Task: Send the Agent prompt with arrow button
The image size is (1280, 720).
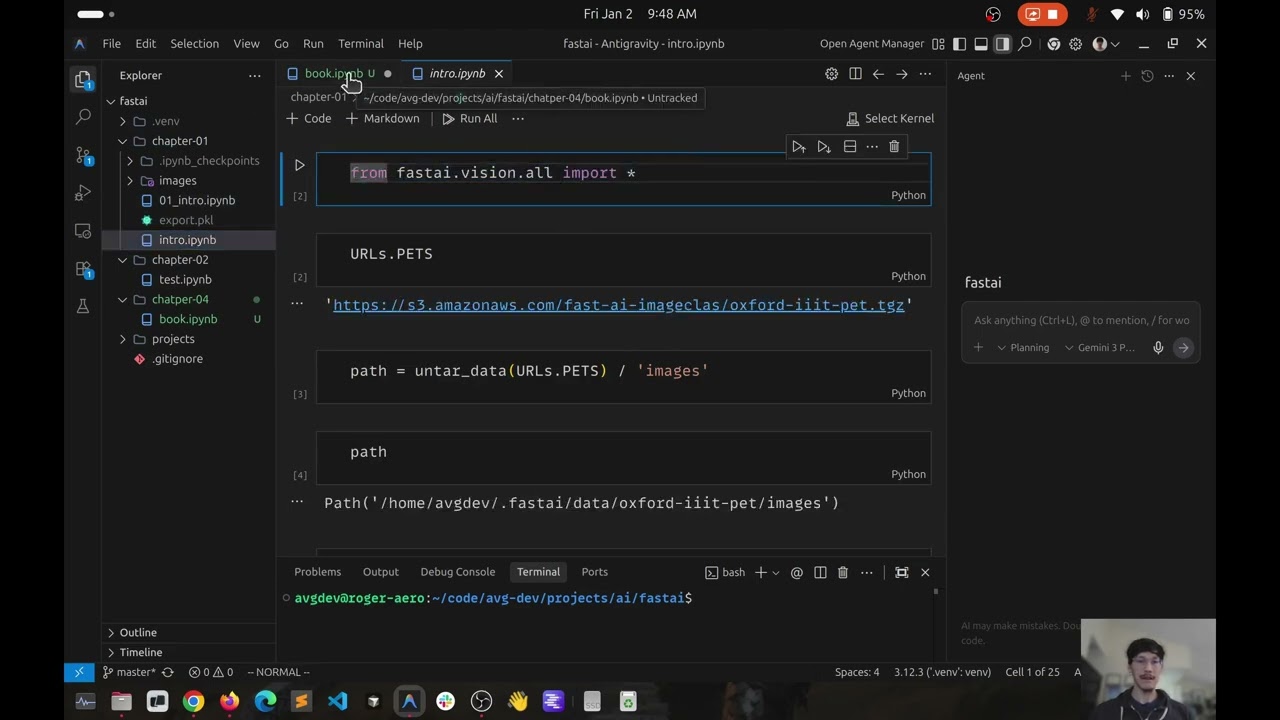Action: click(1183, 348)
